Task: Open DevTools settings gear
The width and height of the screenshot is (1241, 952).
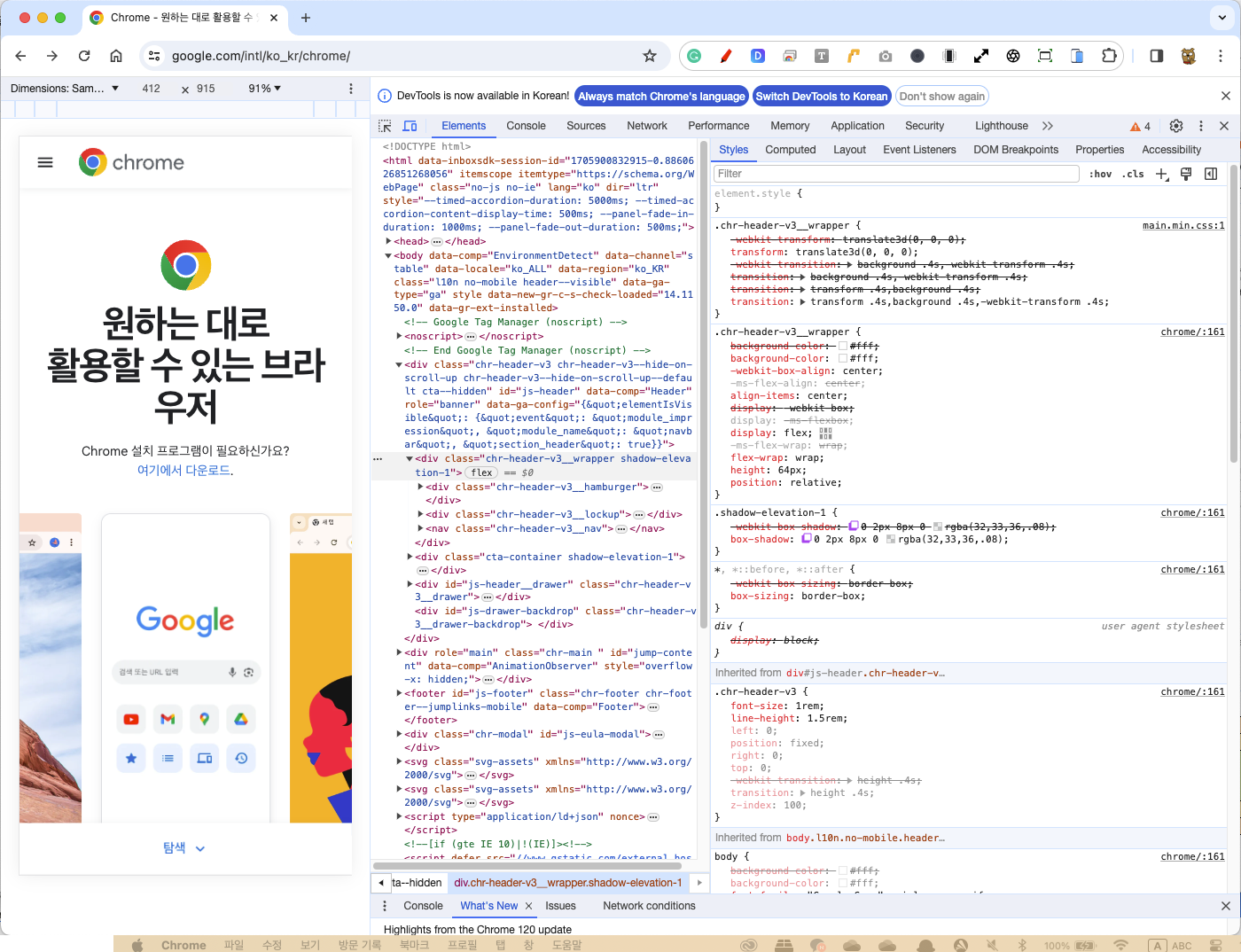Action: click(x=1176, y=126)
